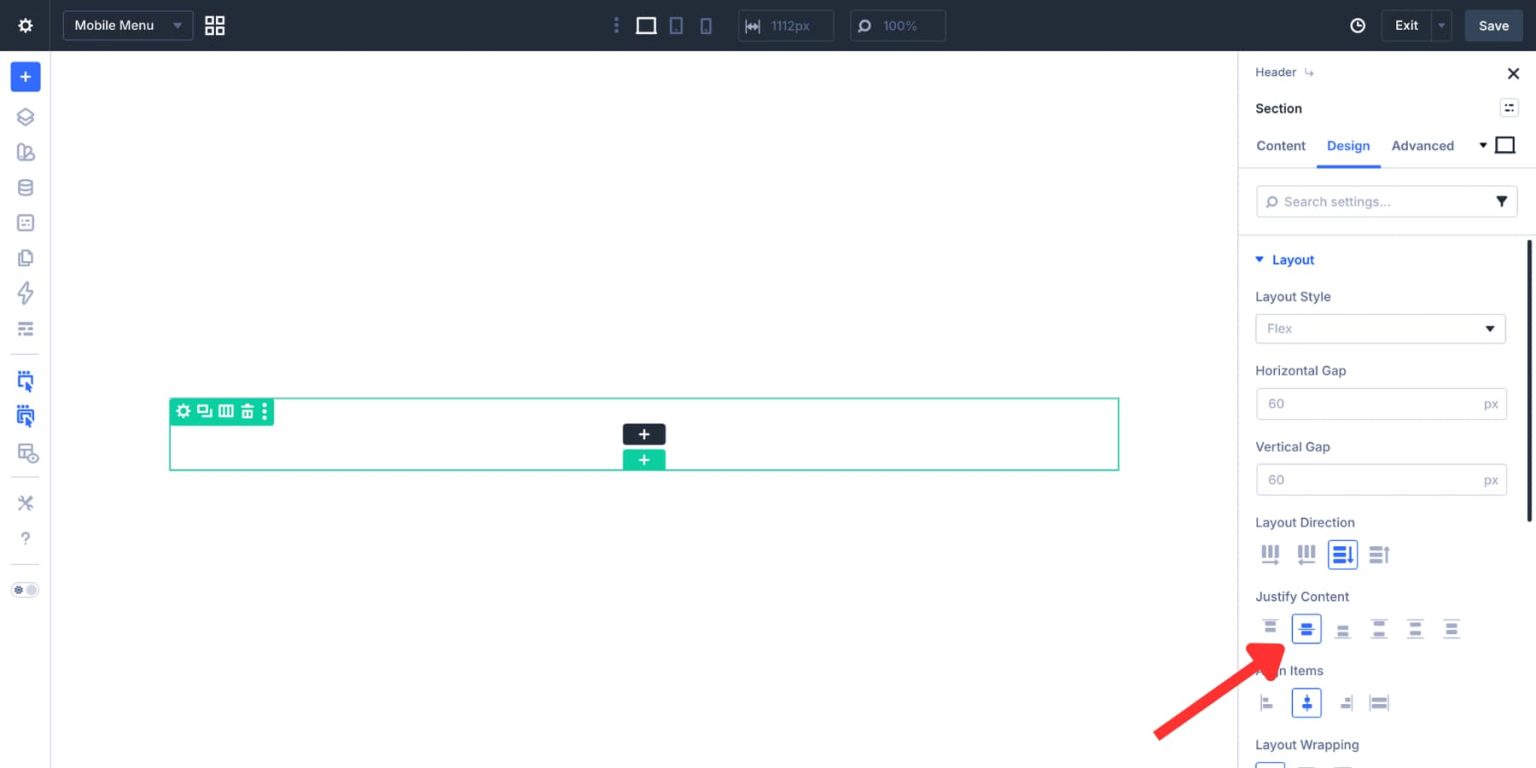Click the black plus button in the section
This screenshot has width=1536, height=768.
tap(644, 435)
